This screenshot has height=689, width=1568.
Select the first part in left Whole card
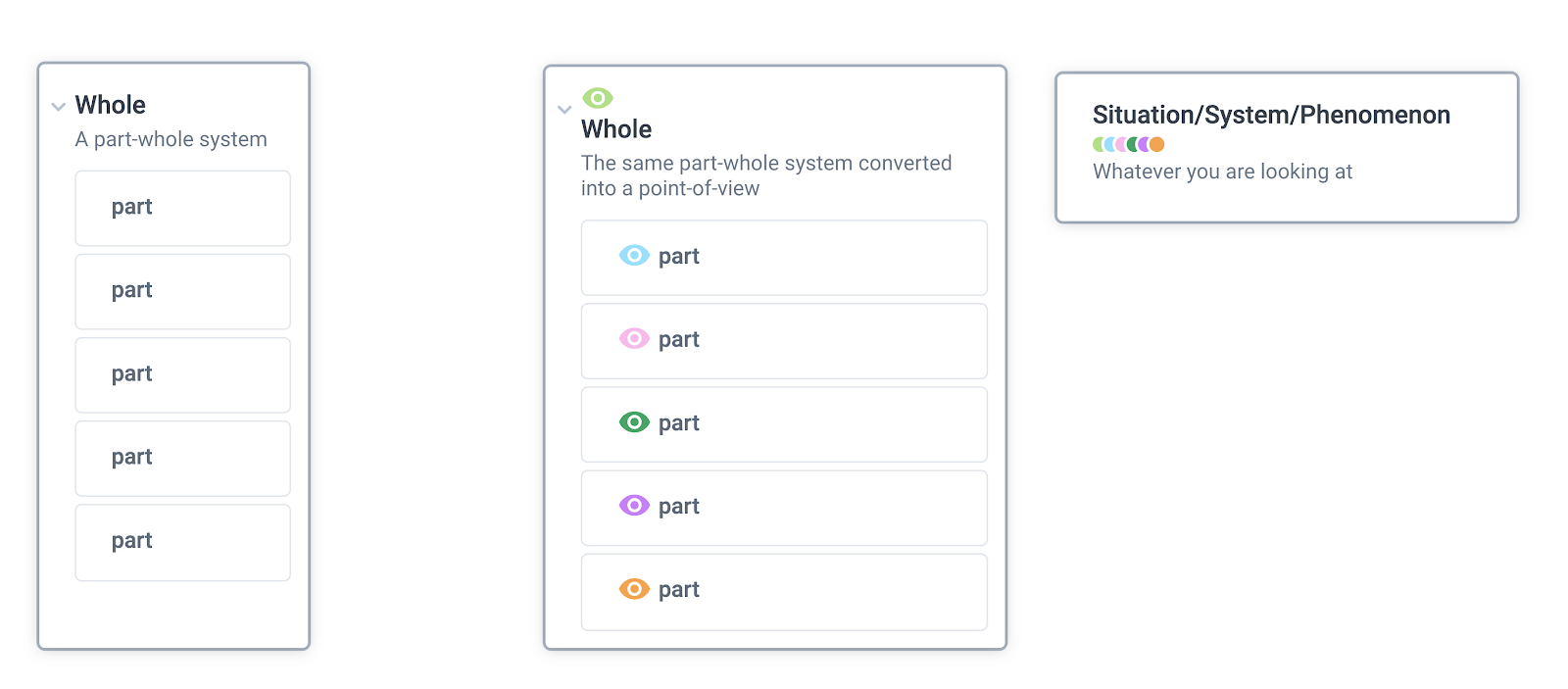click(182, 208)
